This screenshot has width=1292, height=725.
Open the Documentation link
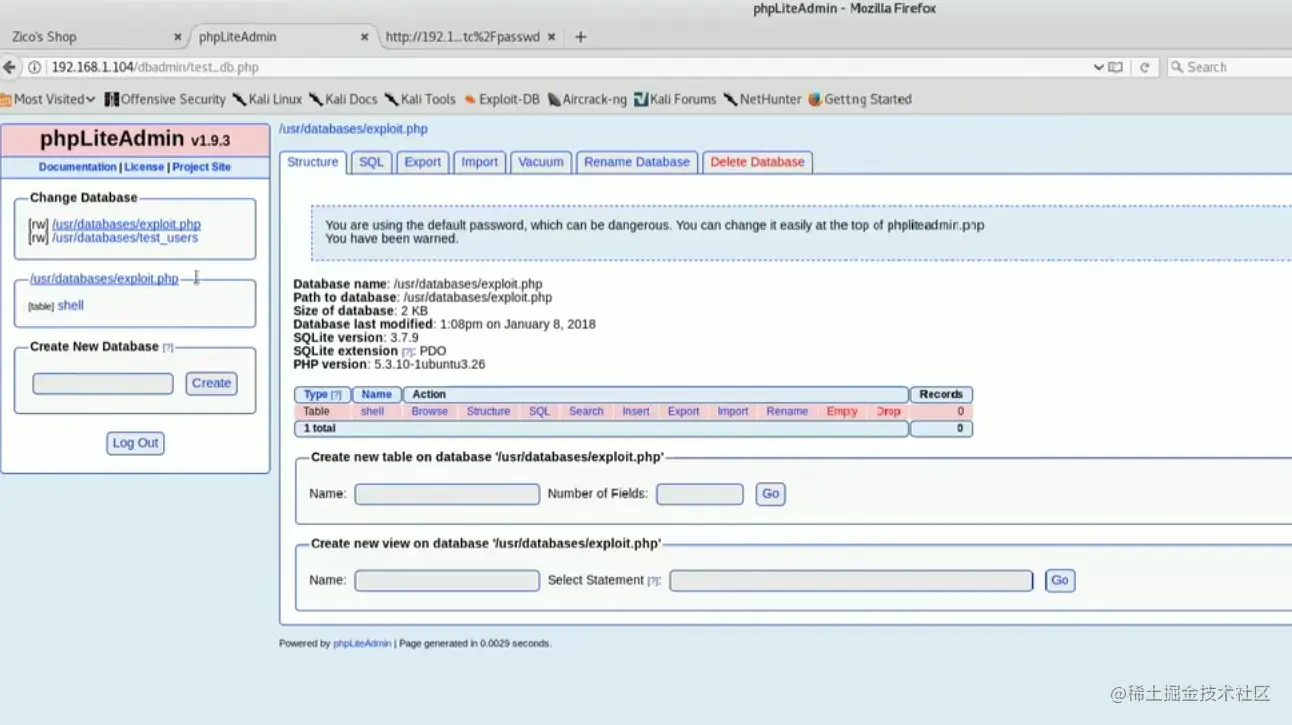78,167
